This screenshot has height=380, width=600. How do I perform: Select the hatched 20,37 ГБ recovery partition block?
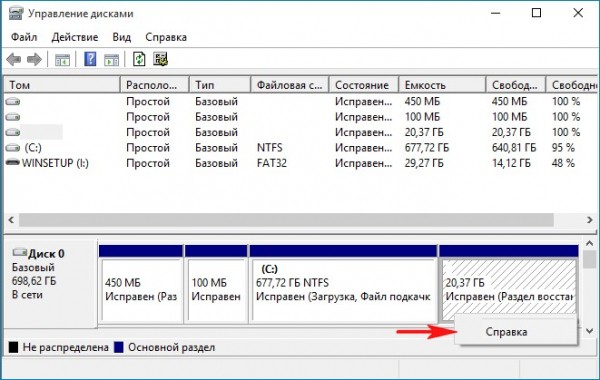[509, 284]
